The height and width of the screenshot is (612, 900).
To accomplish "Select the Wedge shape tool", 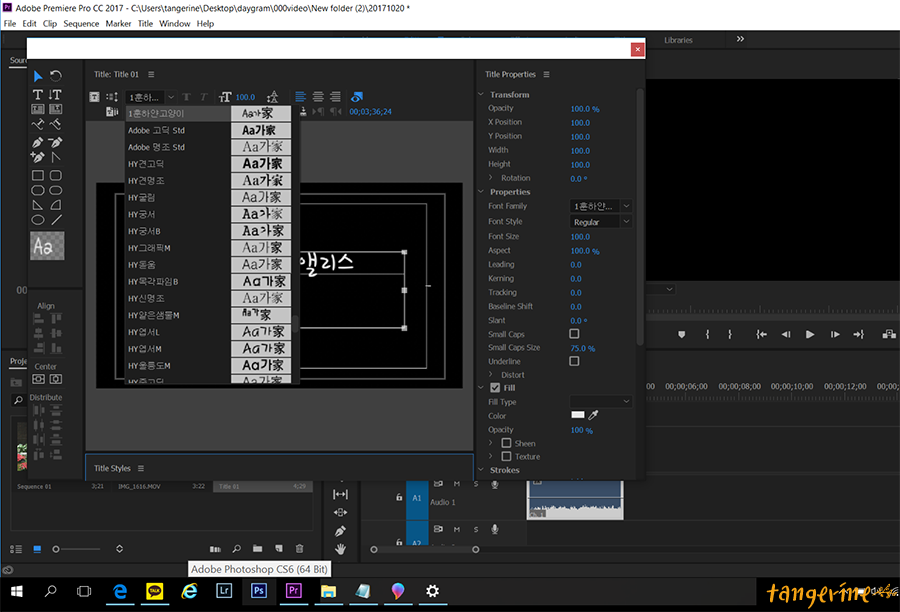I will pyautogui.click(x=38, y=205).
